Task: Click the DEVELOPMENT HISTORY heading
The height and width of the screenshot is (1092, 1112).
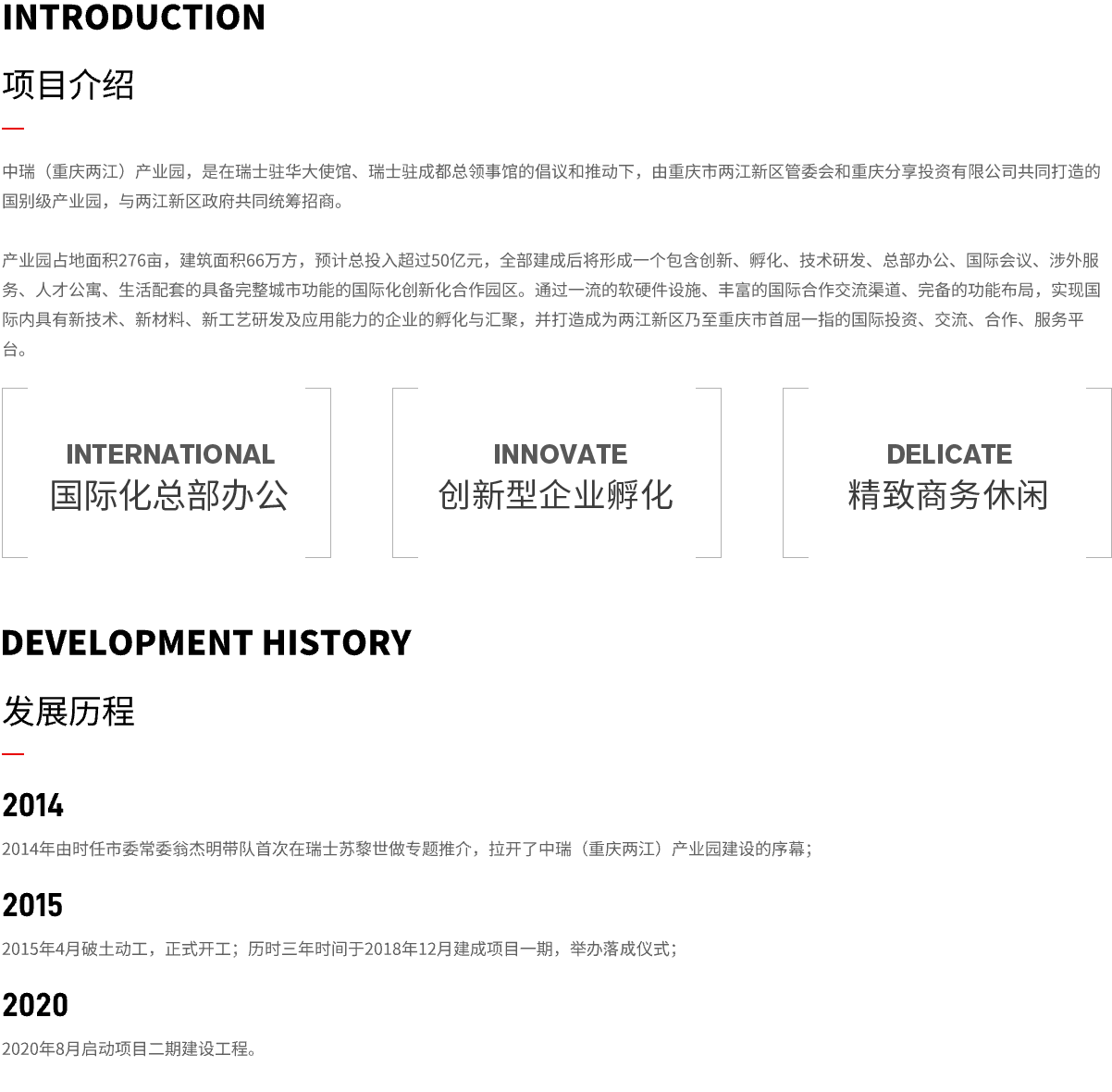Action: click(206, 642)
